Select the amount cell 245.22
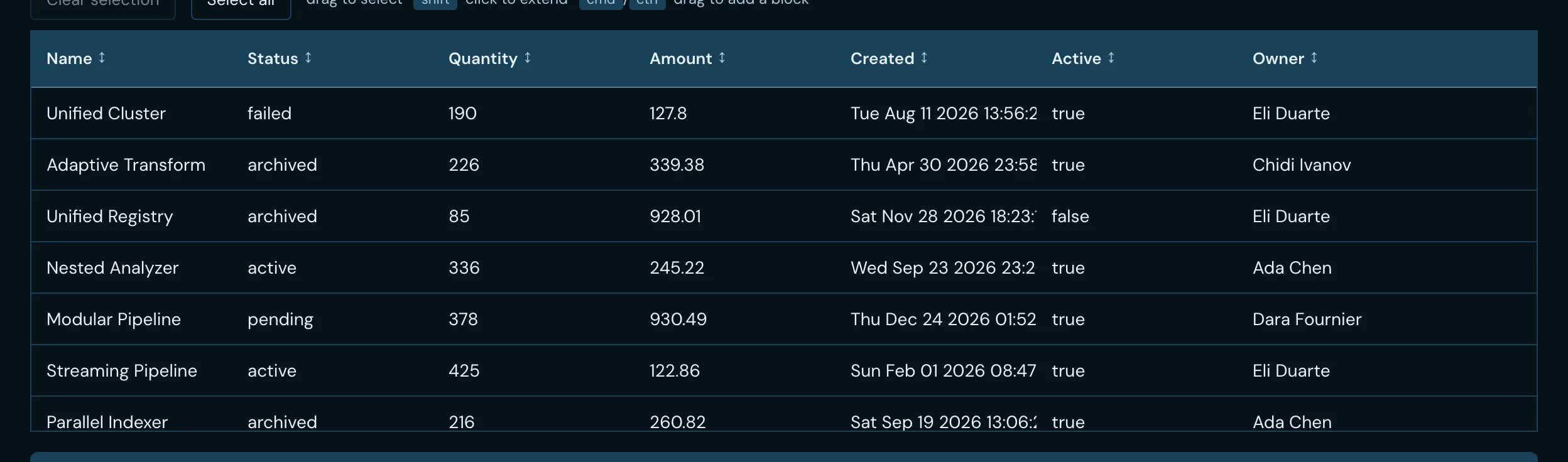 tap(734, 267)
